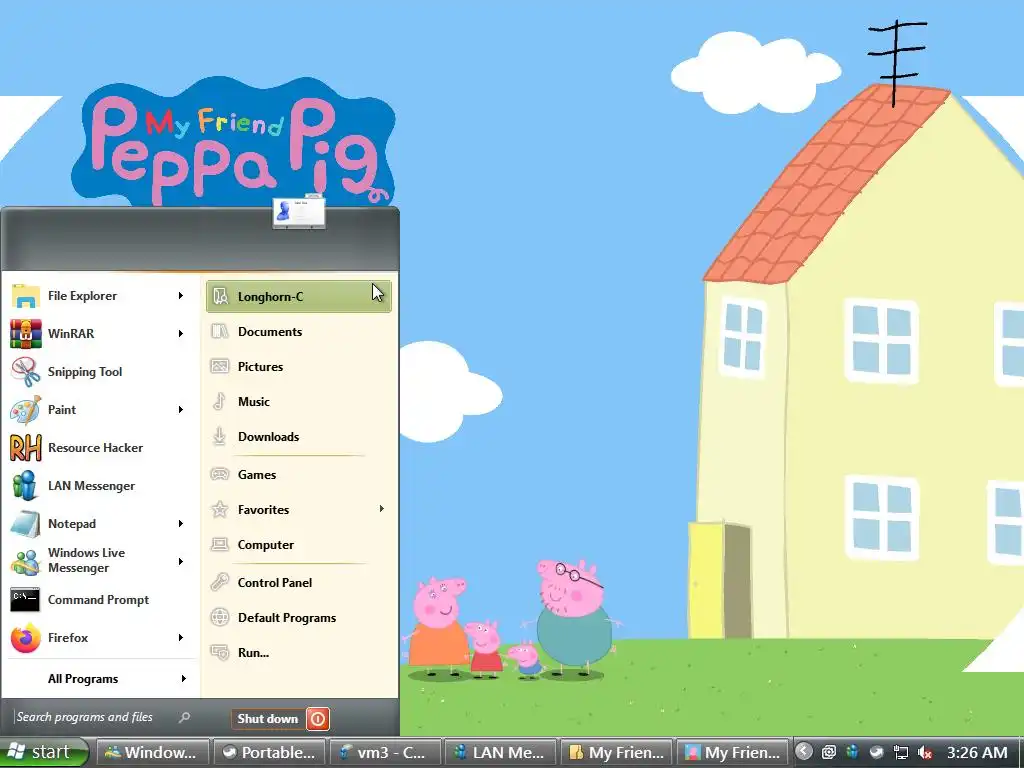Expand the WinRAR submenu arrow
This screenshot has width=1024, height=768.
coord(181,334)
